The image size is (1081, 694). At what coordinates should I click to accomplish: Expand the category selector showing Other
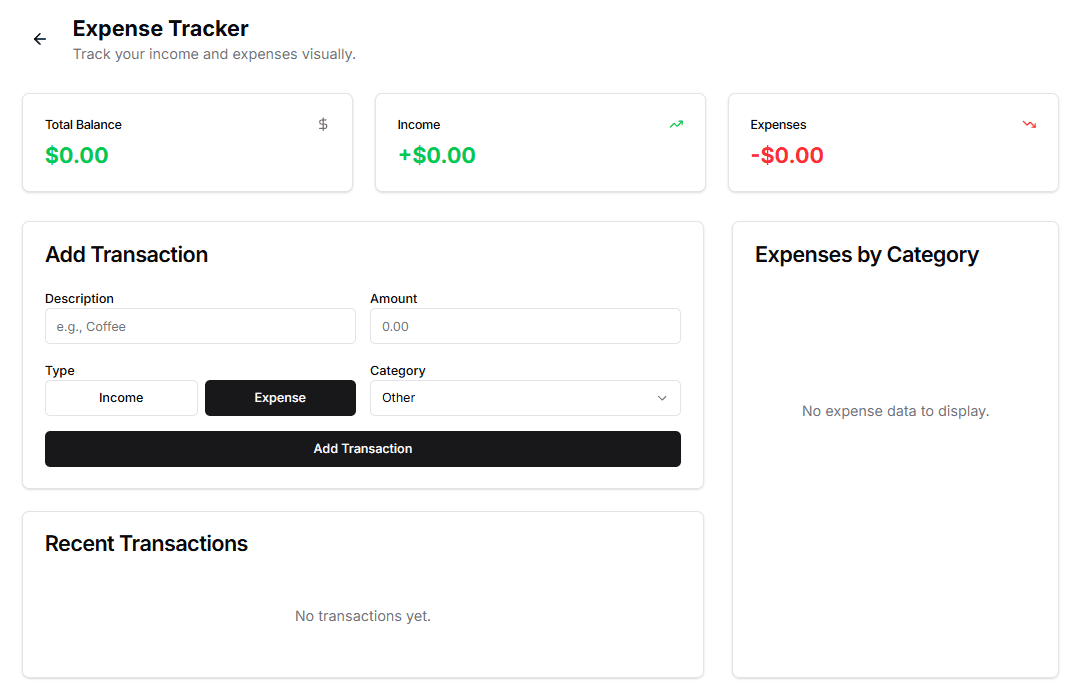click(x=525, y=398)
